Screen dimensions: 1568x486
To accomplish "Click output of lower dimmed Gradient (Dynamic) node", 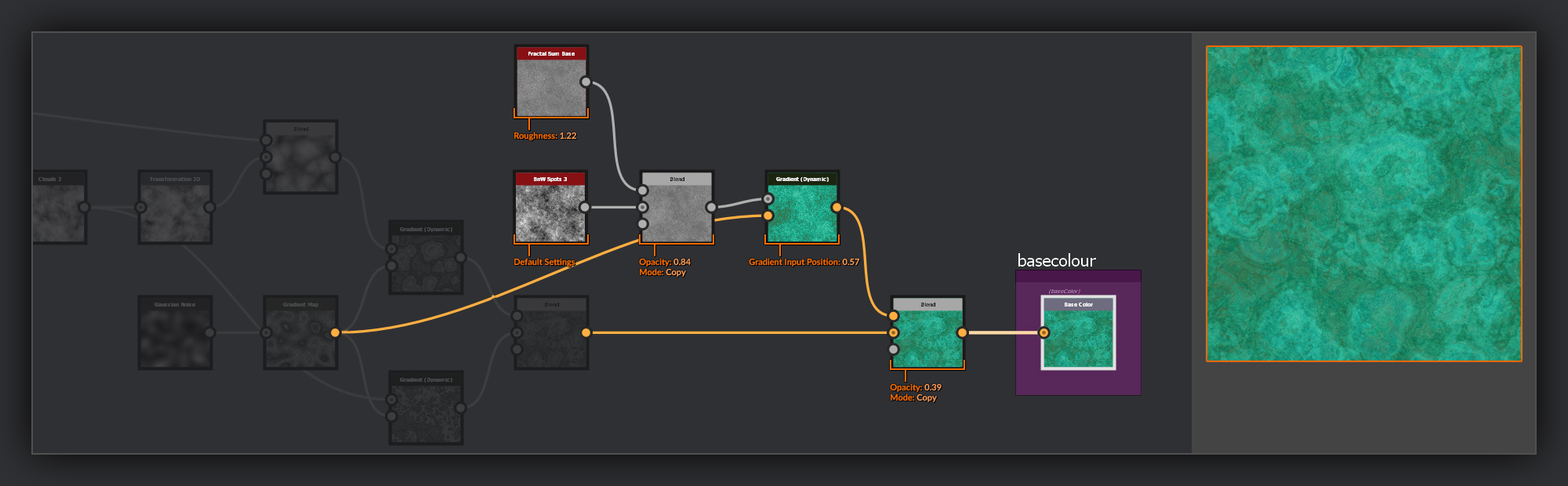I will click(x=460, y=408).
